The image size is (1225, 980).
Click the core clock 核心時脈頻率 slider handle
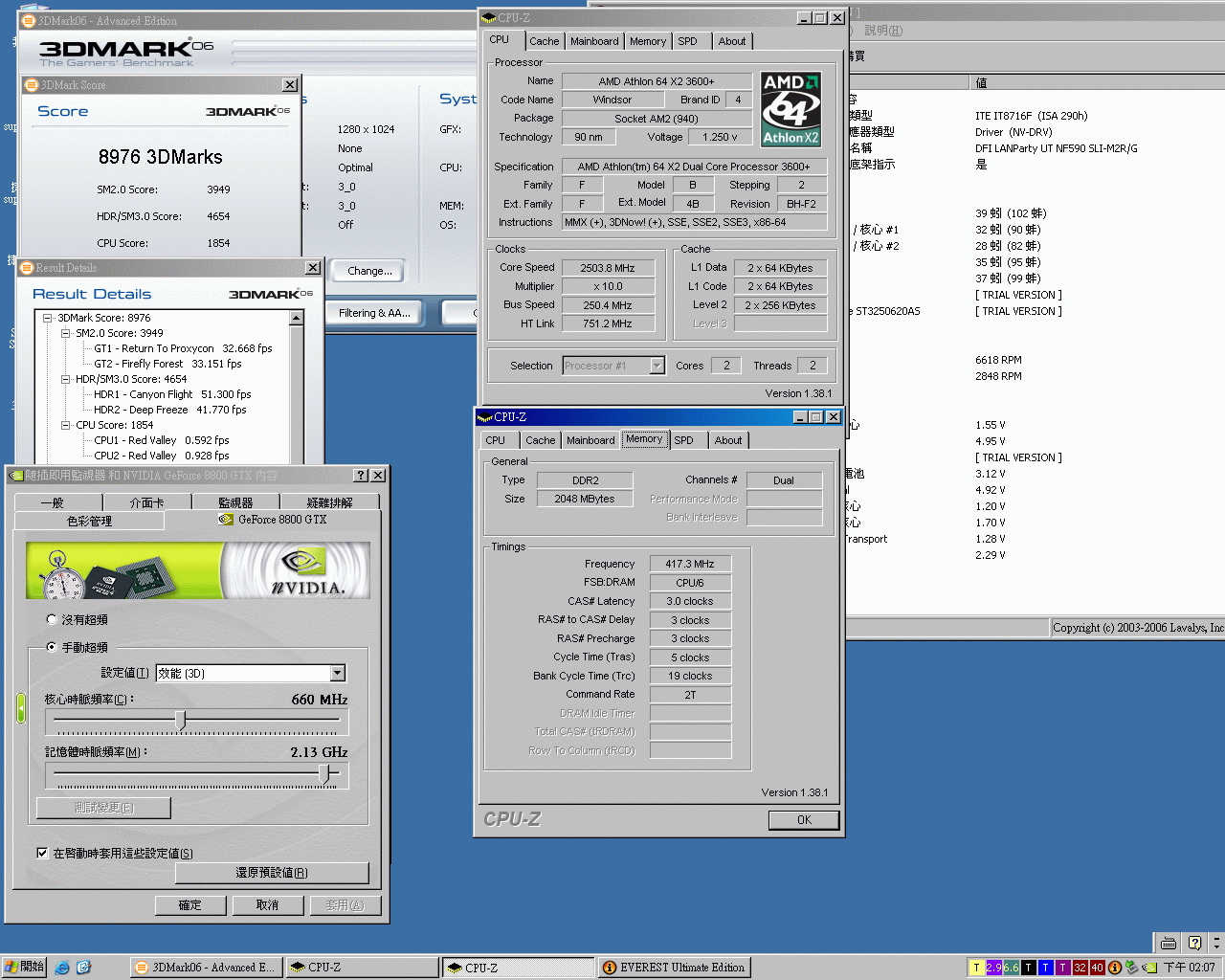[180, 721]
